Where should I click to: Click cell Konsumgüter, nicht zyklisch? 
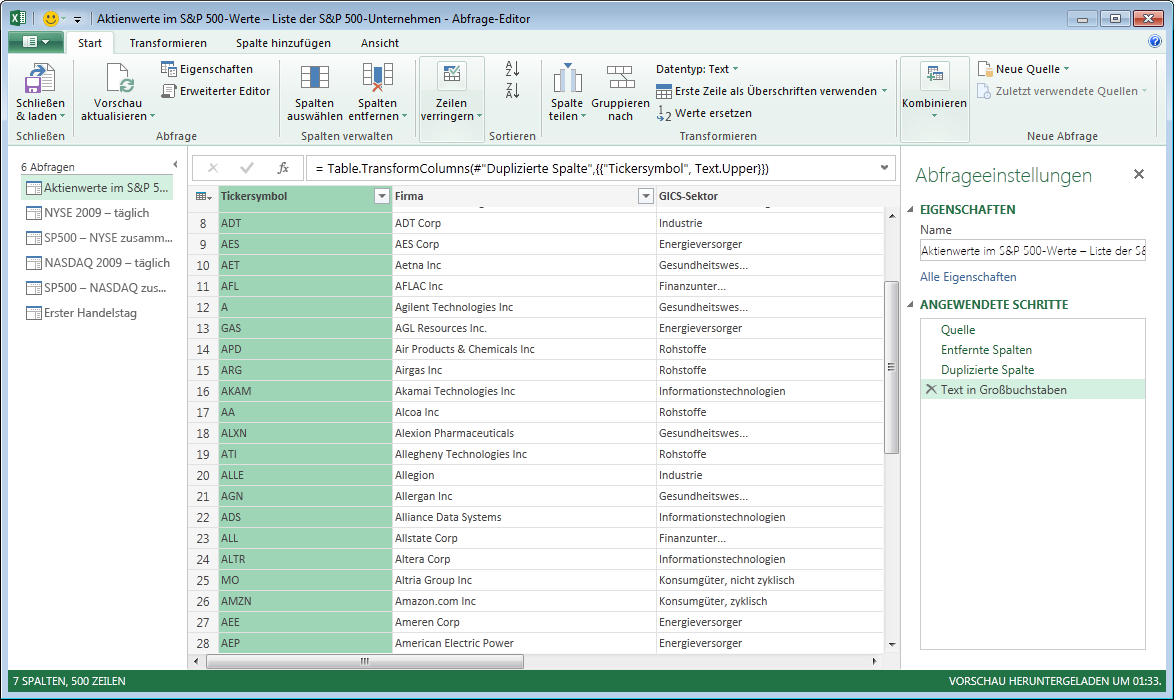pyautogui.click(x=769, y=580)
